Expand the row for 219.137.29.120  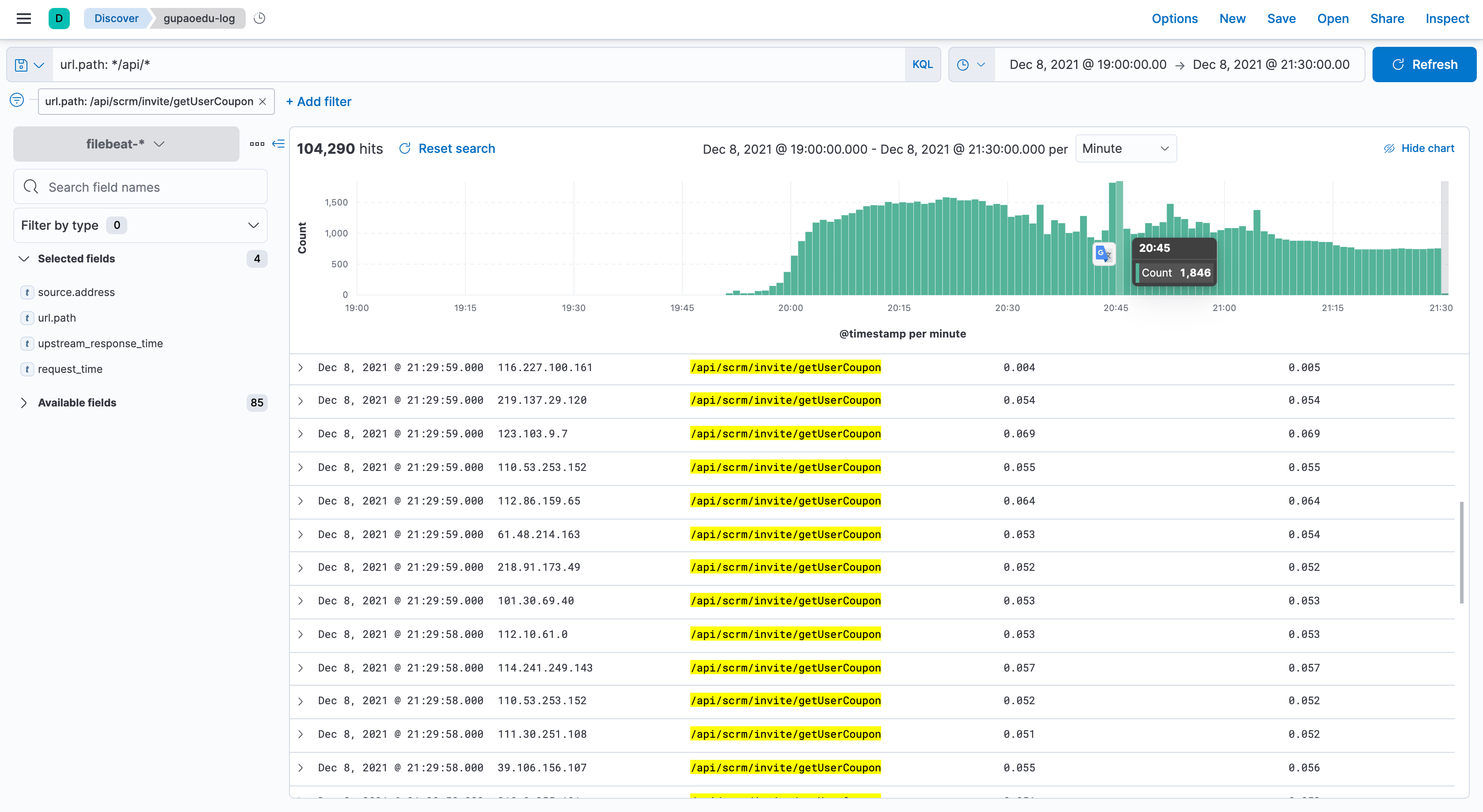click(x=300, y=401)
